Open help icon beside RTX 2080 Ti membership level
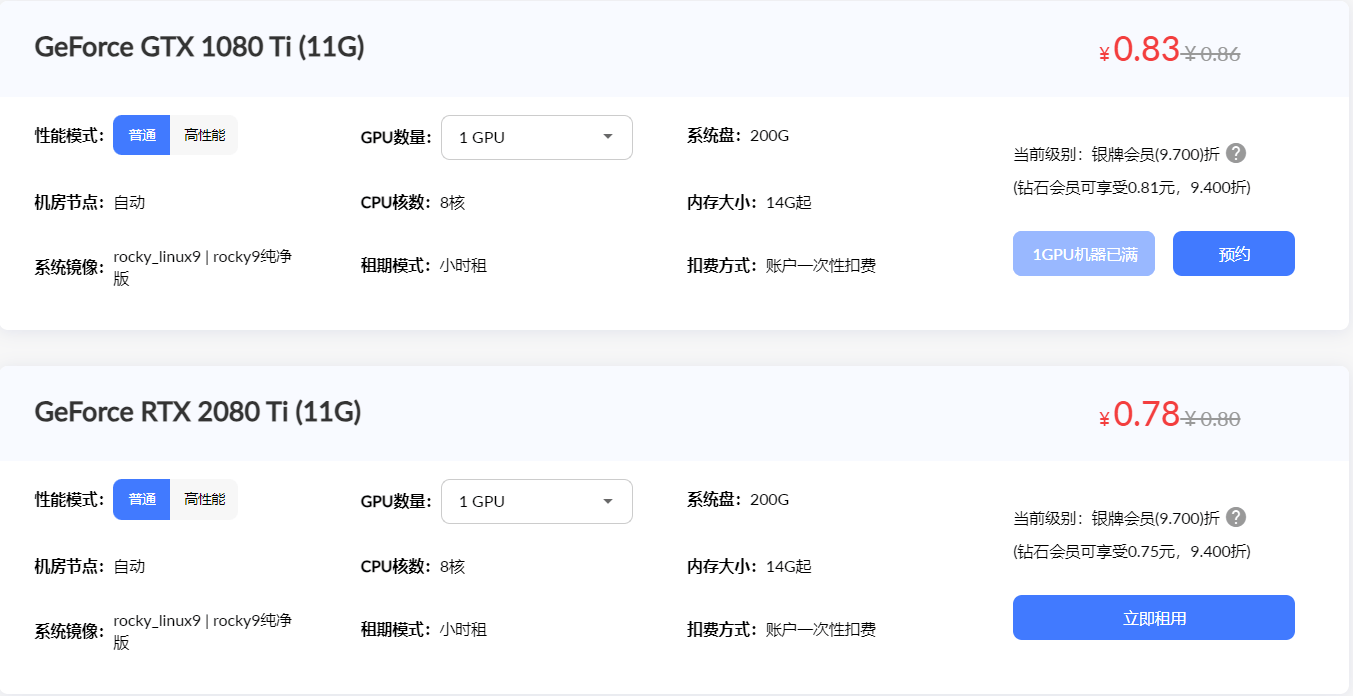The image size is (1353, 696). [1236, 517]
